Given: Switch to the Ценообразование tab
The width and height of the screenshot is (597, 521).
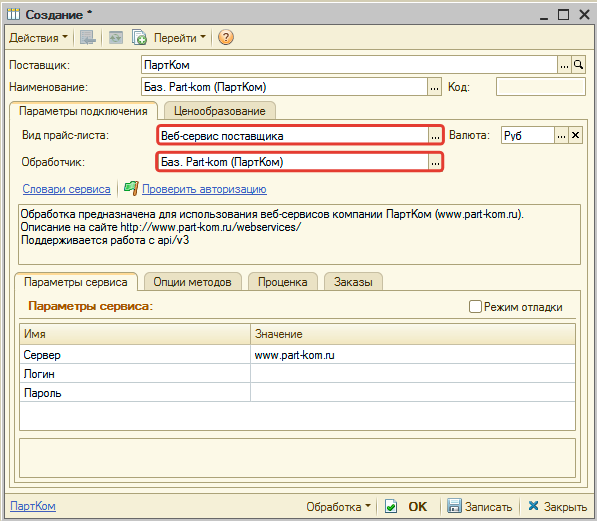Looking at the screenshot, I should coord(220,111).
